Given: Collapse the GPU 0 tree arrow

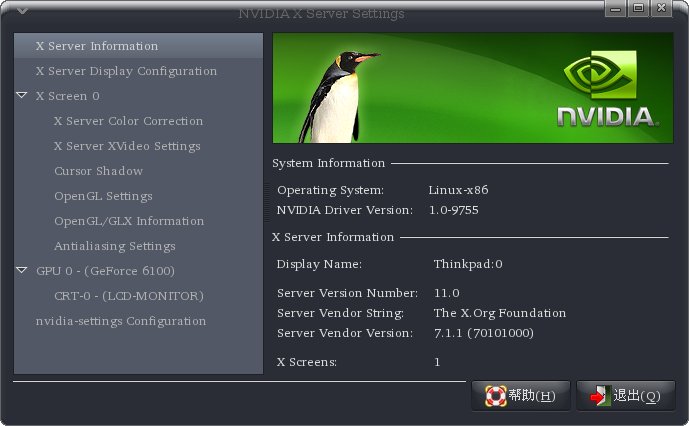Looking at the screenshot, I should (x=22, y=270).
